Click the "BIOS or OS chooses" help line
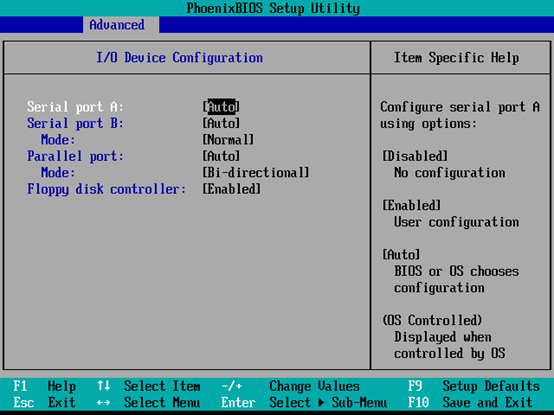554x415 pixels. coord(456,271)
